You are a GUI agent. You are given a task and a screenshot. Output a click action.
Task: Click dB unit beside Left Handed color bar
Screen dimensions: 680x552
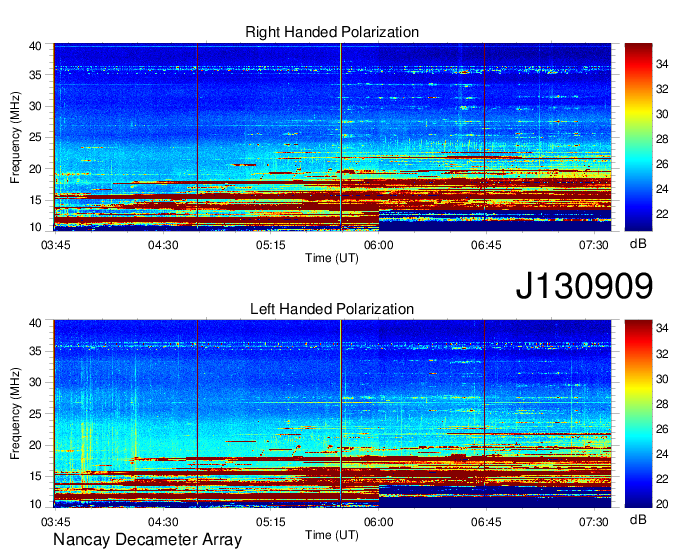[x=638, y=519]
